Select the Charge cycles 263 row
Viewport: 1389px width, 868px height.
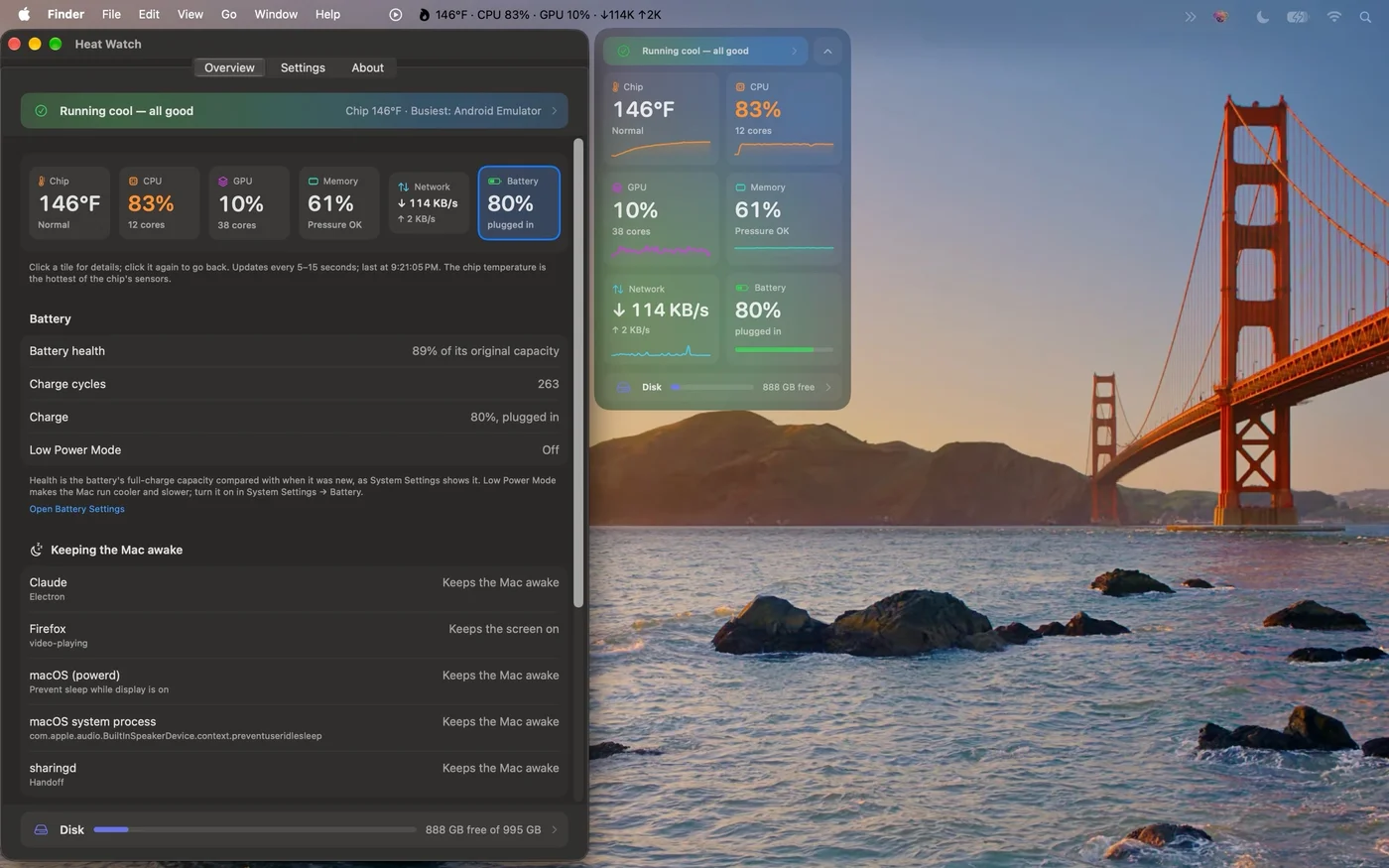coord(294,384)
